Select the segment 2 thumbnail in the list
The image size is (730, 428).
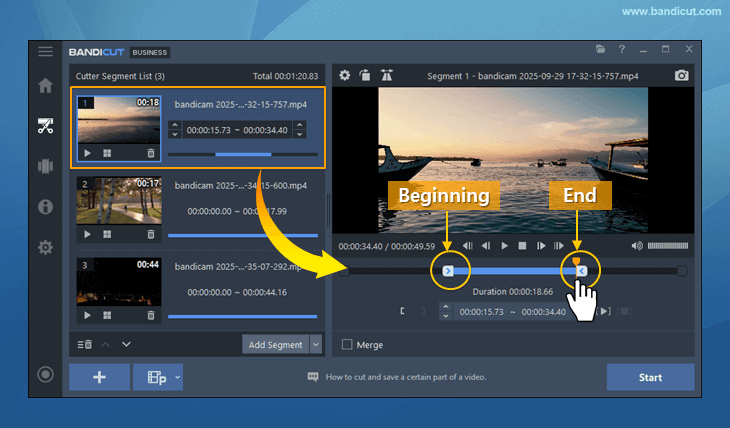tap(119, 201)
